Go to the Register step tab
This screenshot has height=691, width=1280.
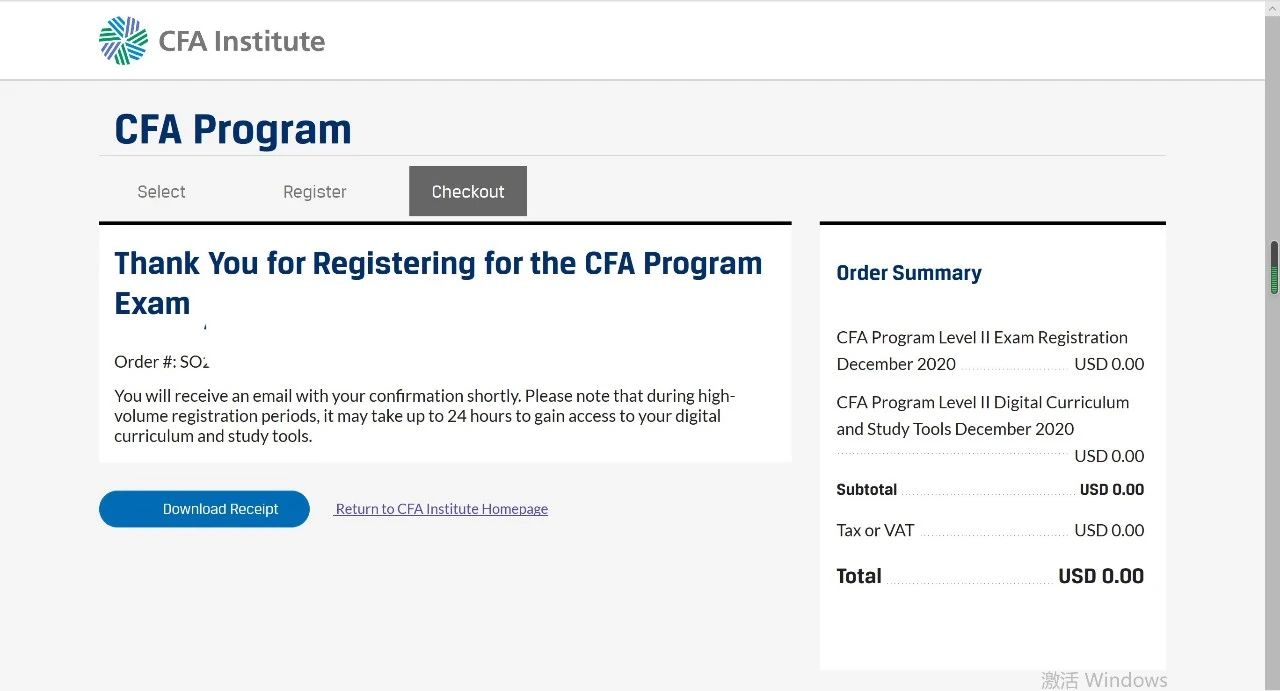point(314,192)
